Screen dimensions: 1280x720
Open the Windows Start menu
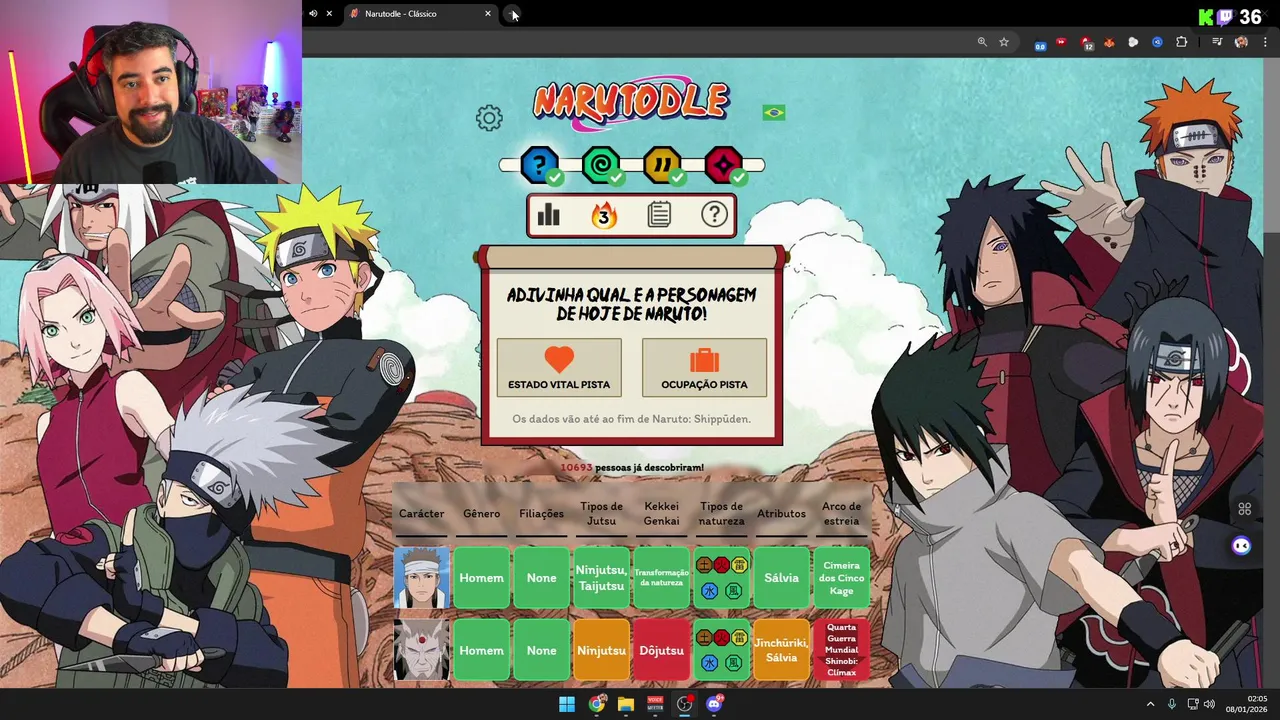pyautogui.click(x=567, y=704)
